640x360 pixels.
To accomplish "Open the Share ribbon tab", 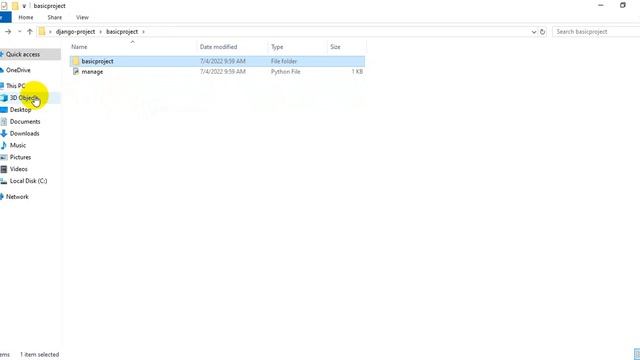I will tap(55, 18).
